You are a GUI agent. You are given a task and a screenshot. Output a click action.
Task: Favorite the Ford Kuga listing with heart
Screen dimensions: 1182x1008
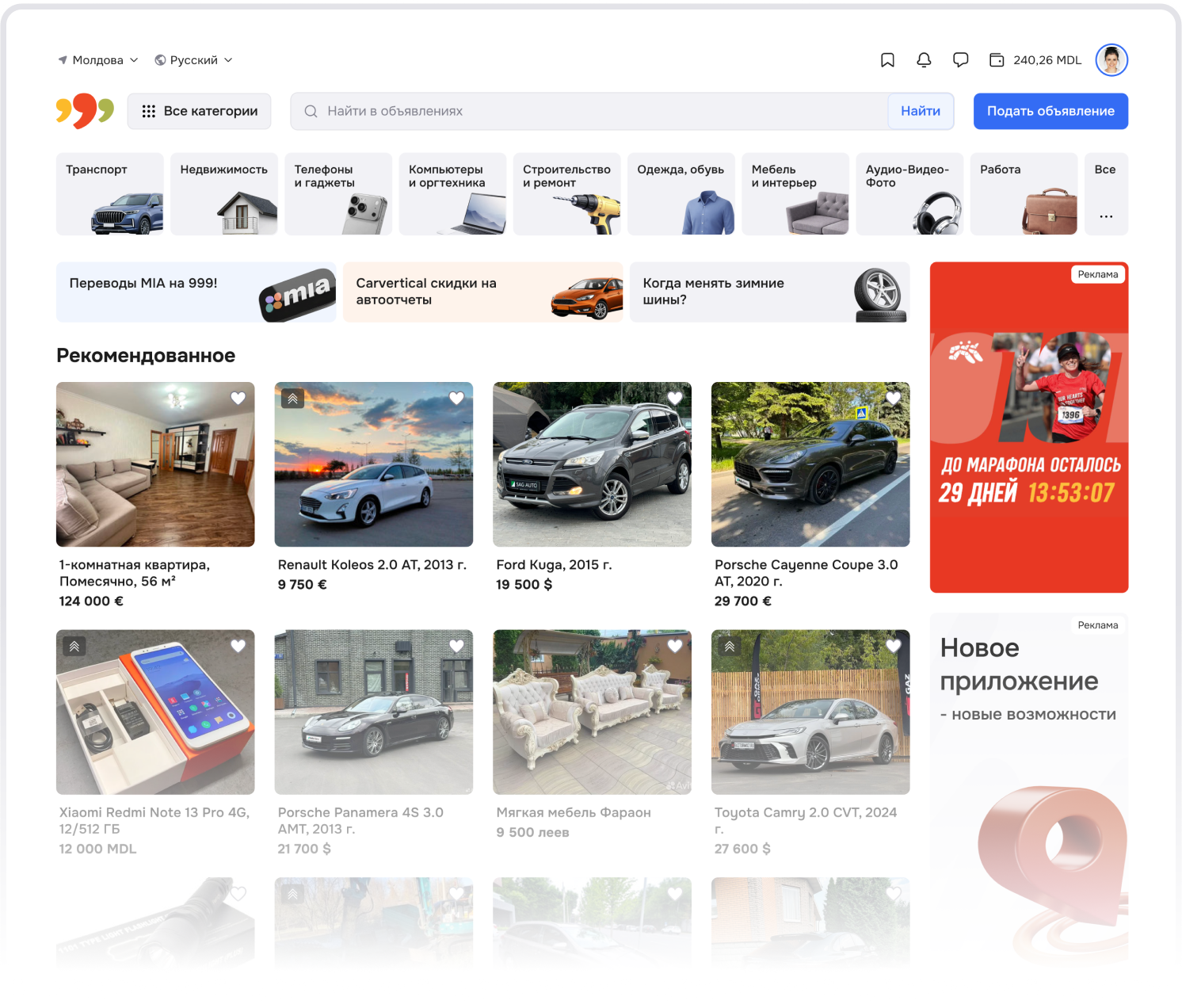click(x=675, y=399)
